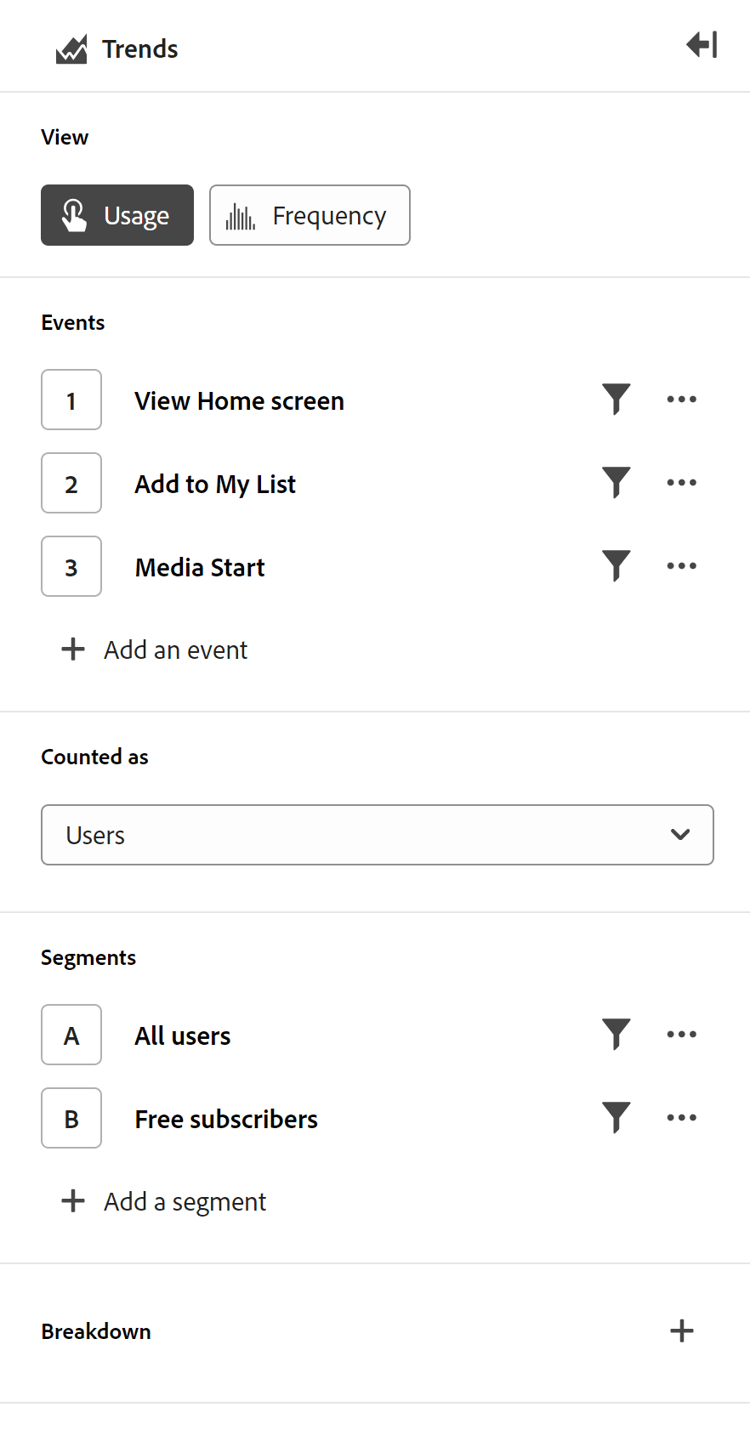This screenshot has height=1441, width=750.
Task: Switch to Frequency view
Action: [x=309, y=215]
